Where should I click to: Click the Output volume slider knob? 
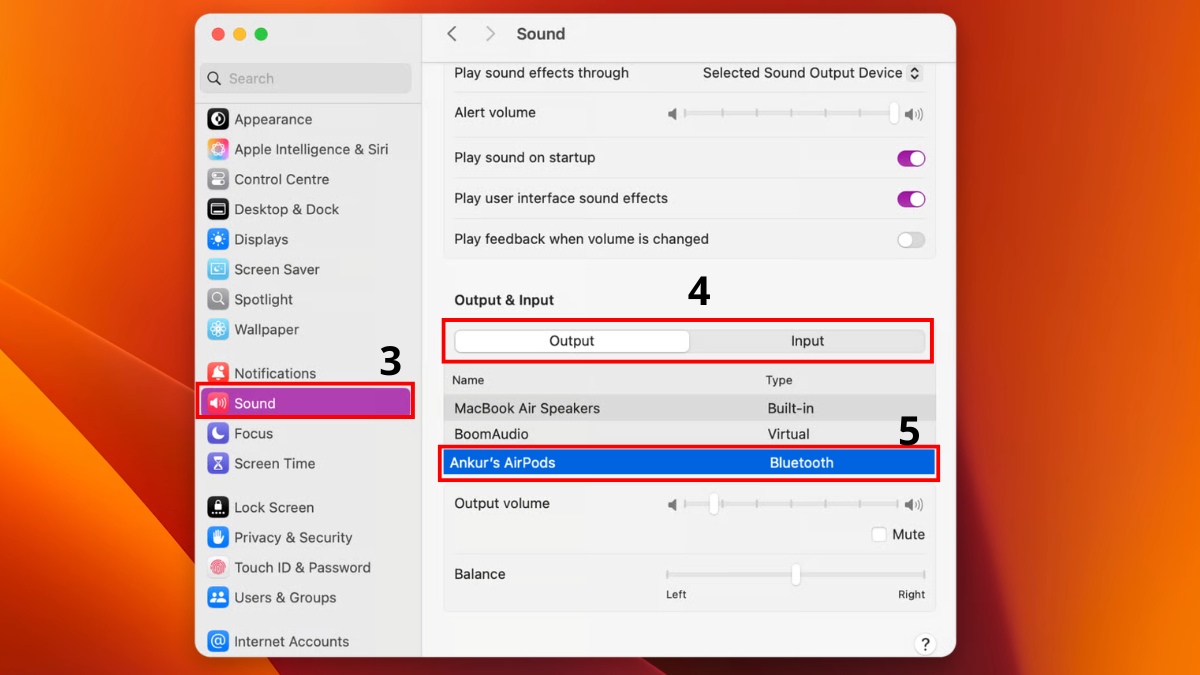pyautogui.click(x=714, y=504)
